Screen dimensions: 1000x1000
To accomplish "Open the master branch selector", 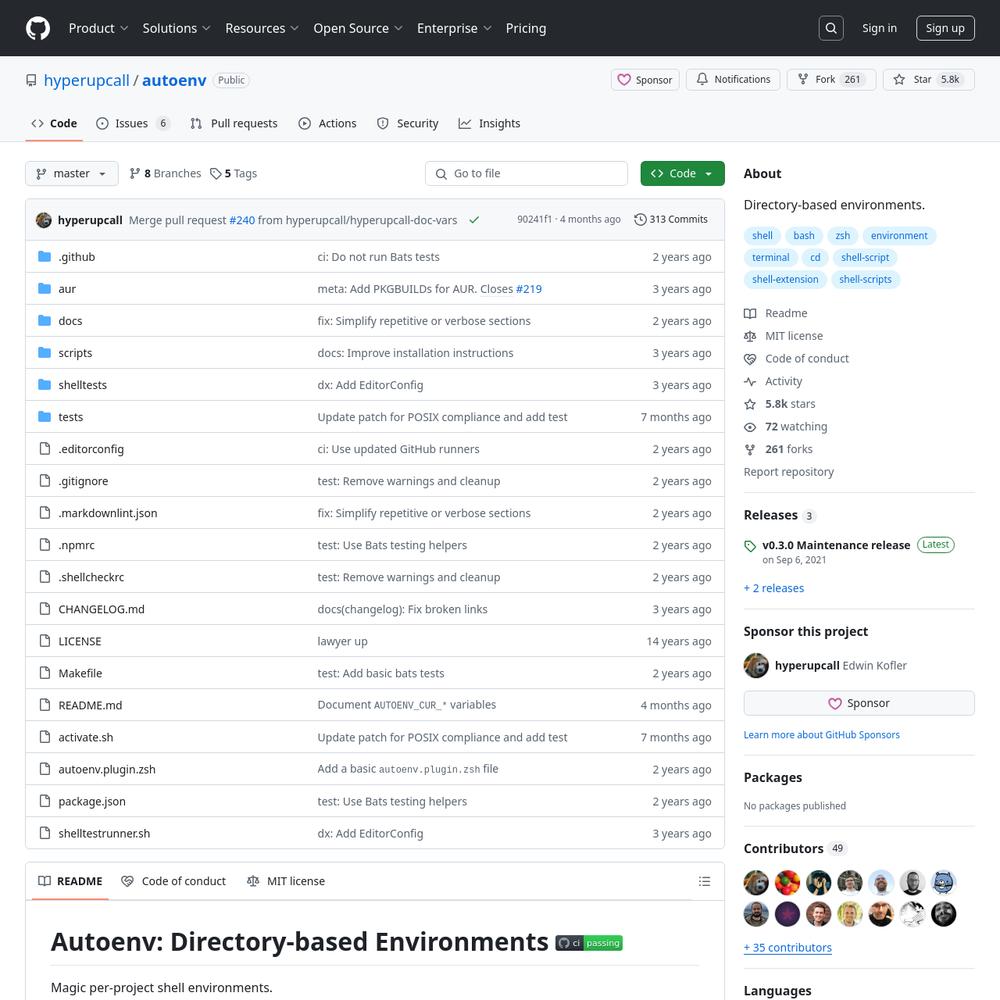I will (71, 173).
